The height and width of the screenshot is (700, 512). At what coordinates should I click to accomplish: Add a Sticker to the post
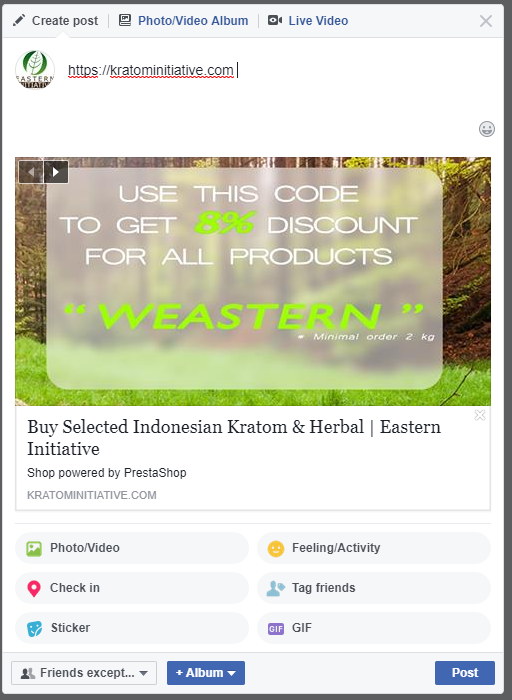tap(132, 628)
